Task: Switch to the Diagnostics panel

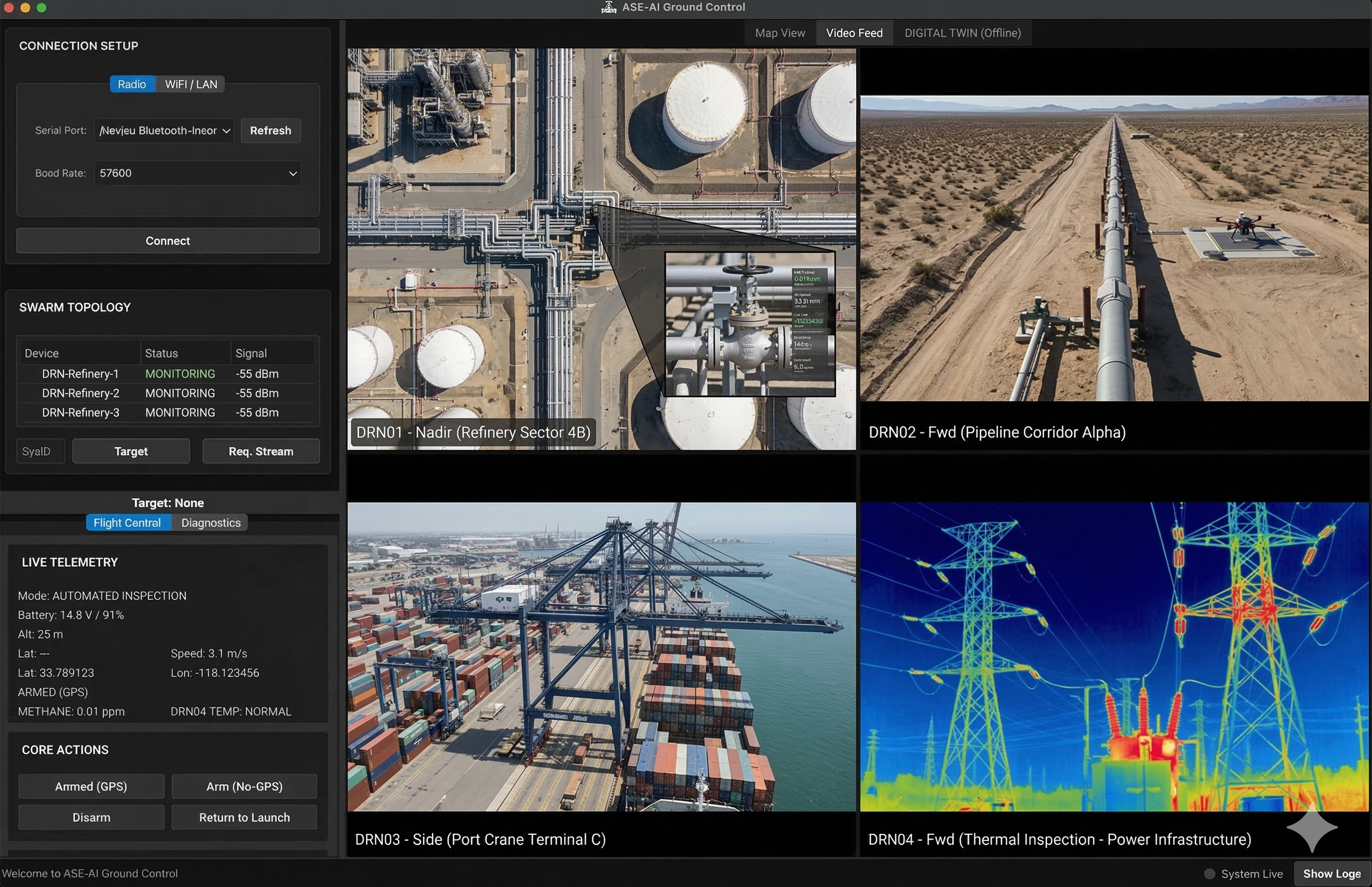Action: tap(211, 522)
